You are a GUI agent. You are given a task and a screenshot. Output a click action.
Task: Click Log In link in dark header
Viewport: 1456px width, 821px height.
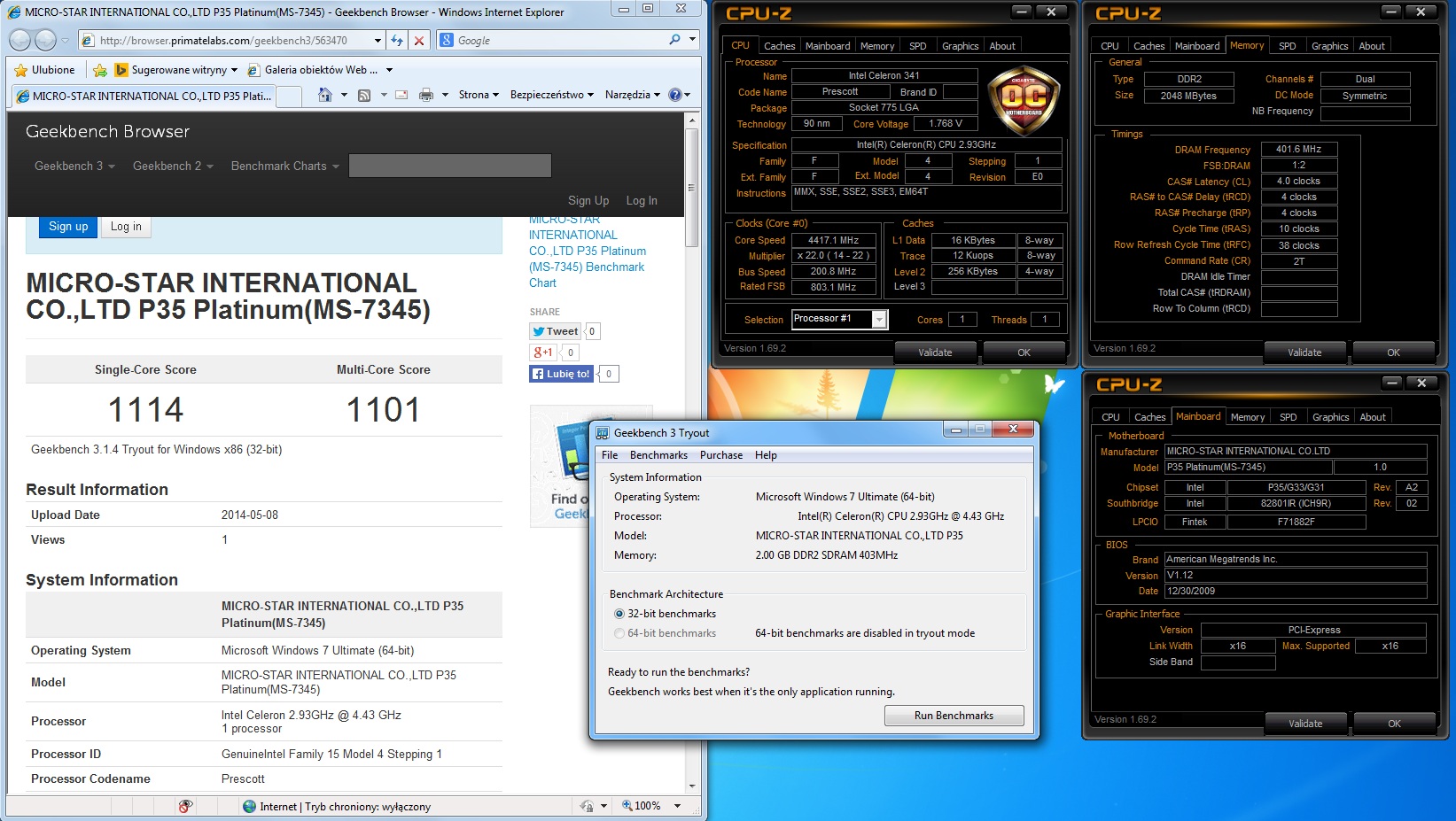[x=642, y=201]
